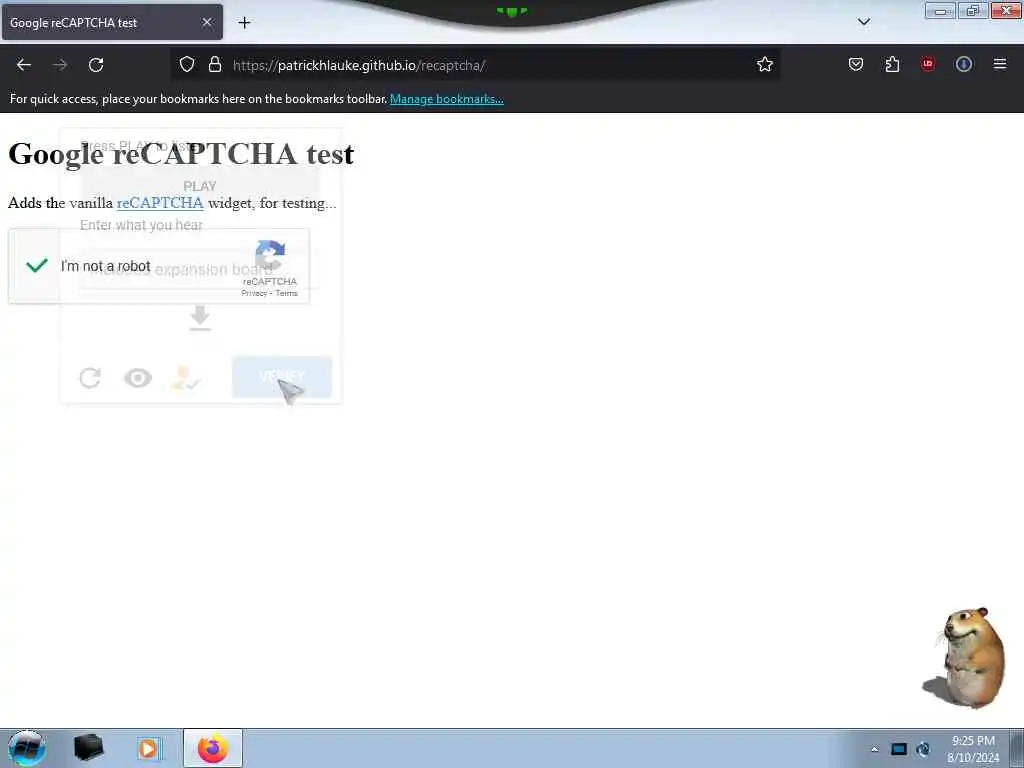
Task: Open the tracking protection shield icon
Action: [187, 65]
